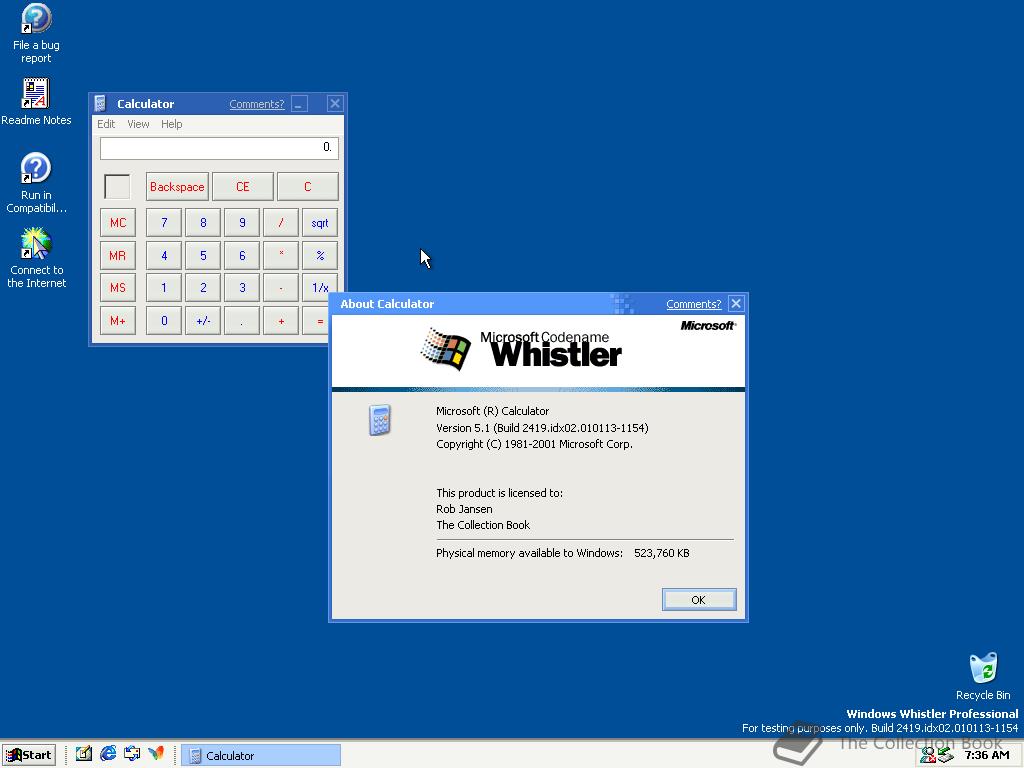
Task: Click the memory indicator box in Calculator
Action: coord(118,187)
